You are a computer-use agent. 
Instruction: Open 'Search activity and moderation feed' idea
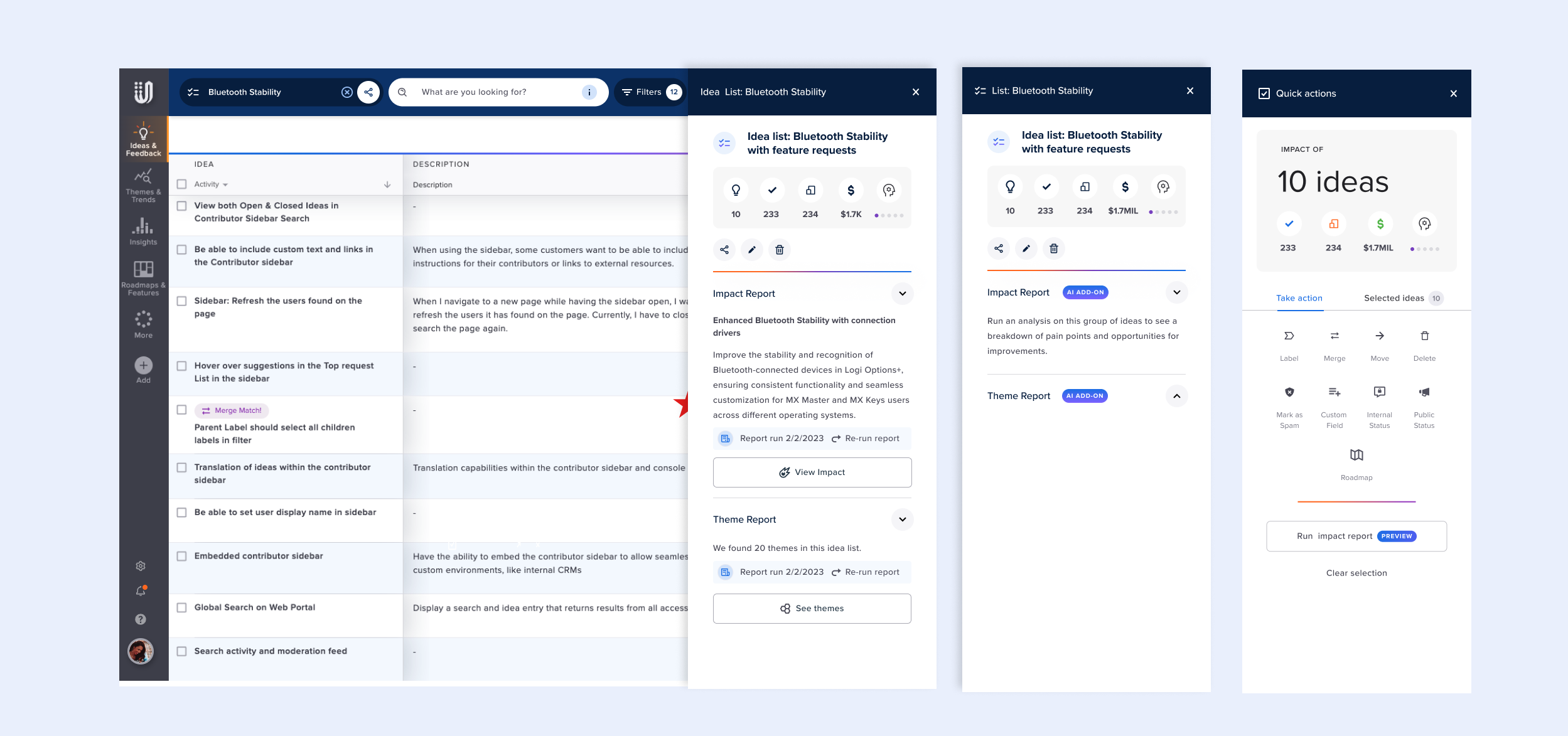271,651
